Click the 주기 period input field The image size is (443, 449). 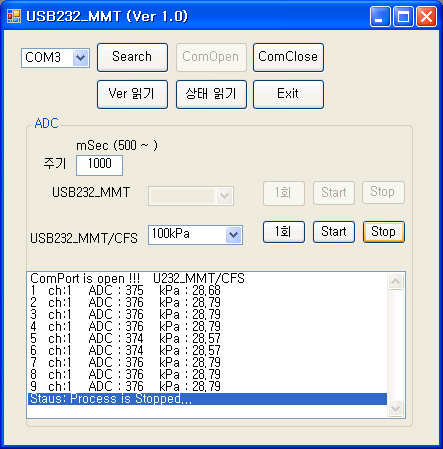[99, 165]
